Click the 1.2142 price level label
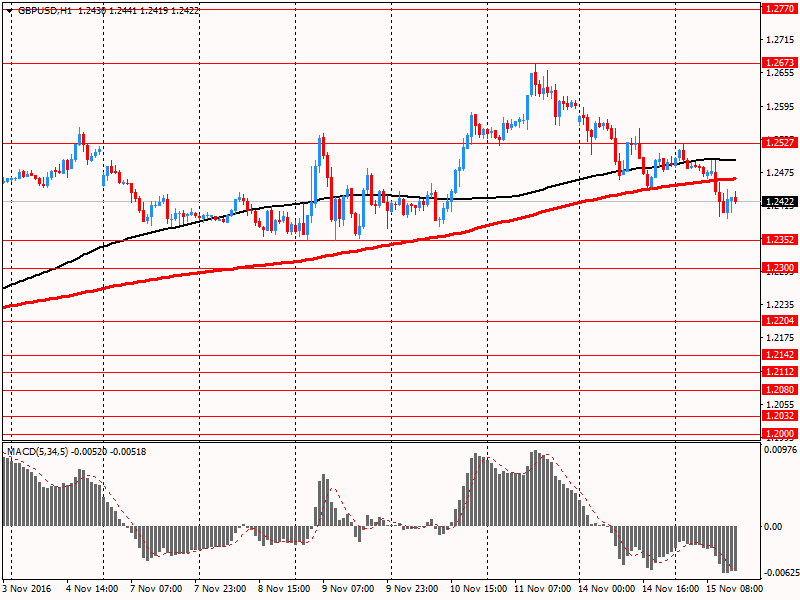 (778, 355)
